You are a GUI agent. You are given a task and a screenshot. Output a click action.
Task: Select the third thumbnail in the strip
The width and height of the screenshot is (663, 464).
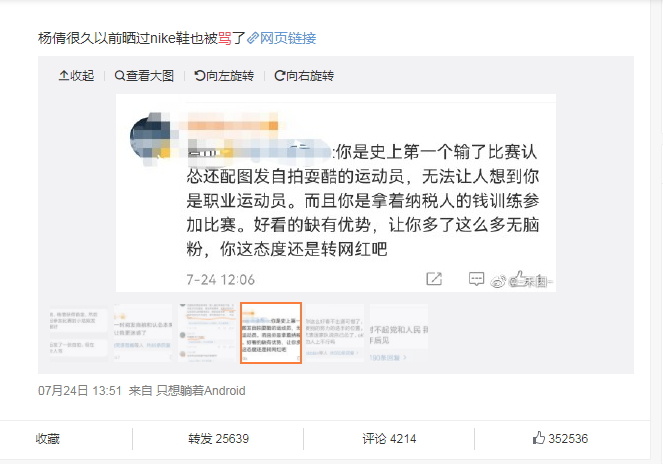(x=207, y=332)
